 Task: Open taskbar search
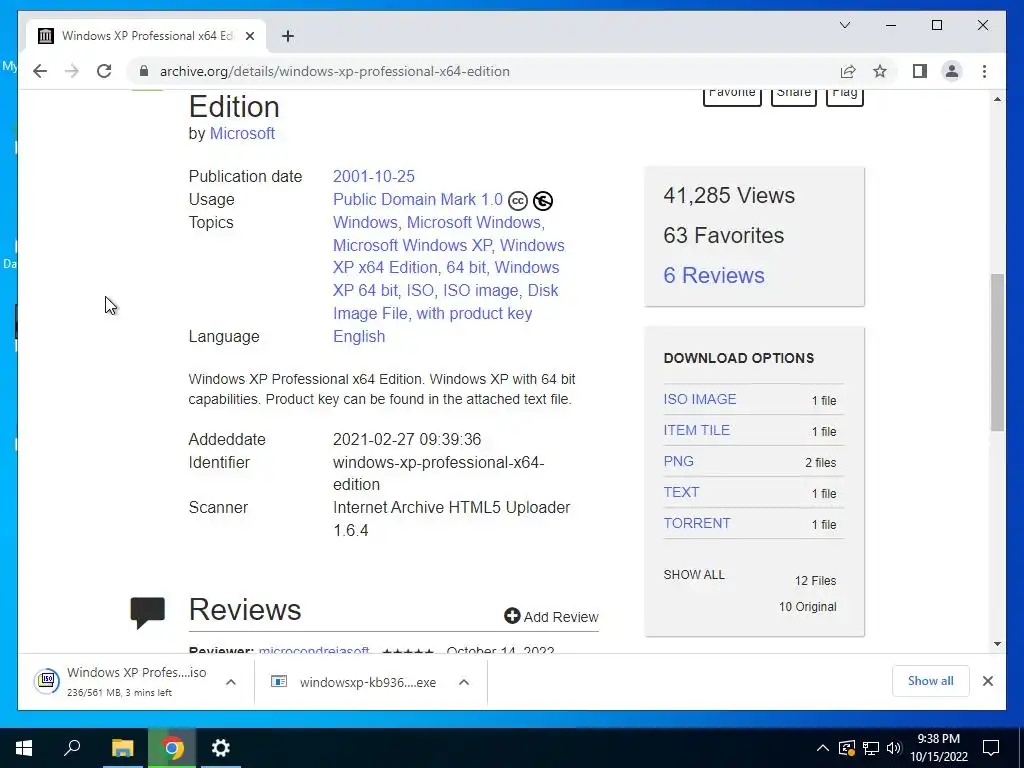(x=72, y=748)
